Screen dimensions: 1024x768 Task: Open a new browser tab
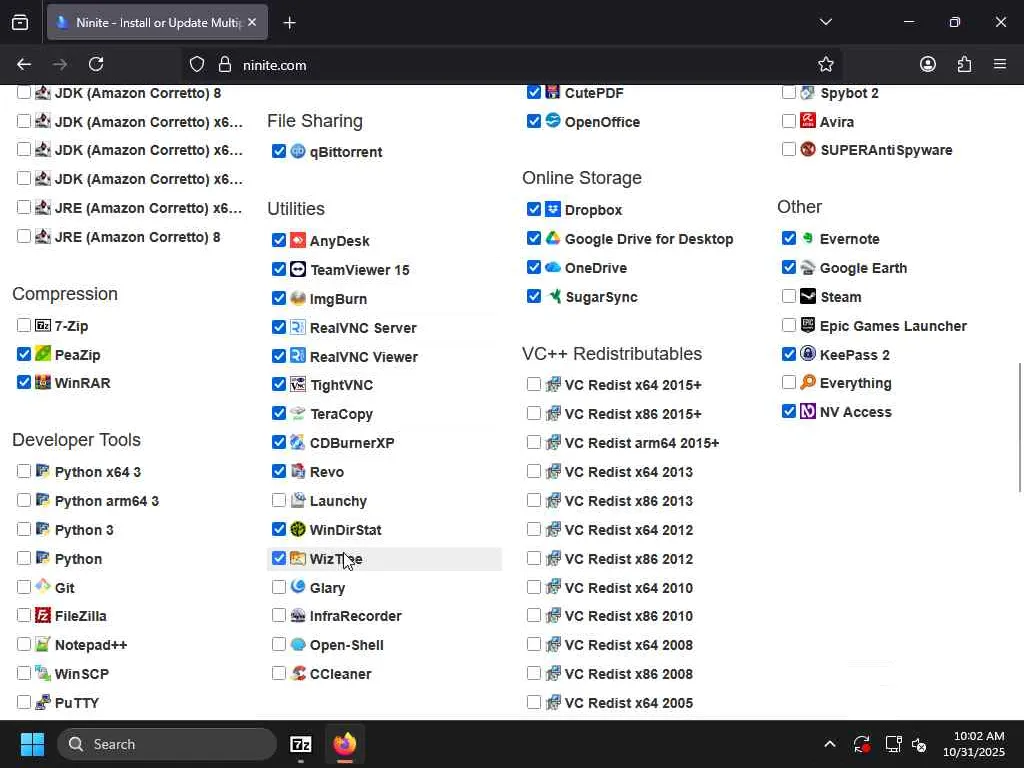[x=289, y=23]
